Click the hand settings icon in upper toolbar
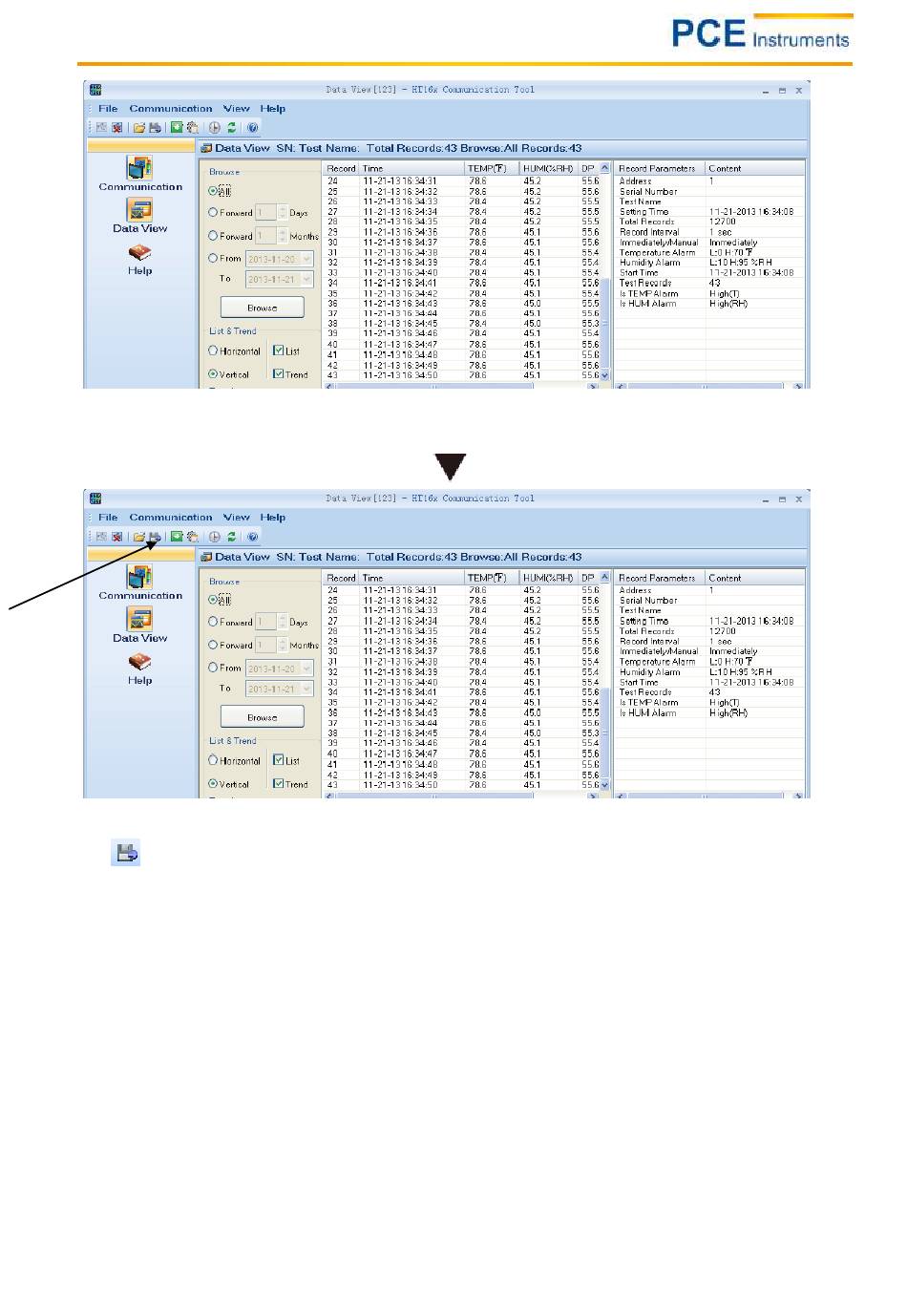 193,127
